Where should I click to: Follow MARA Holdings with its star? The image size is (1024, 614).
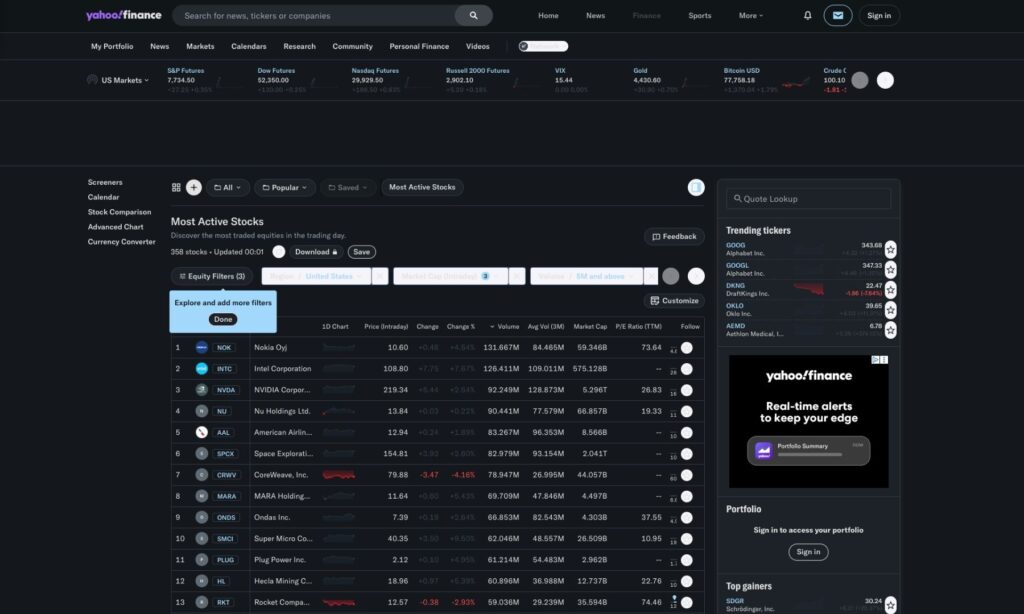click(686, 496)
